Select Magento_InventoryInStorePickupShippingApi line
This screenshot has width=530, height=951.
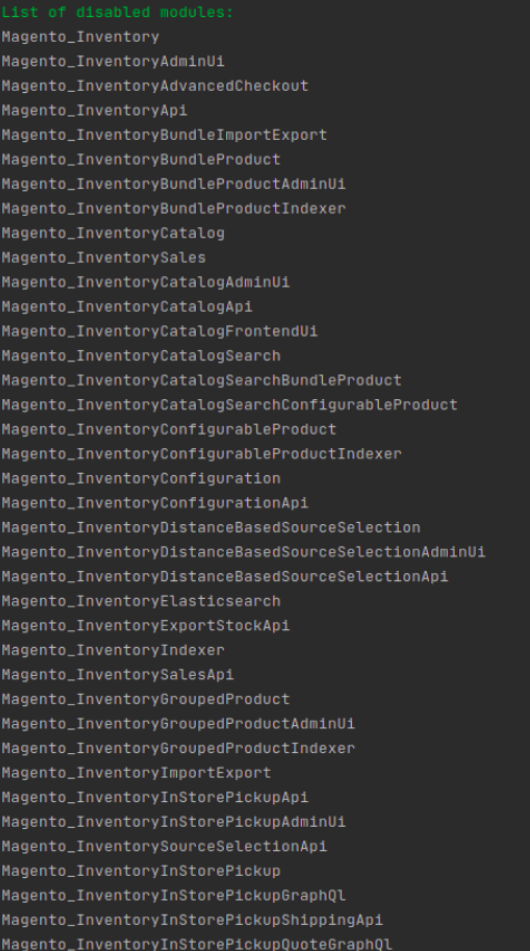click(x=192, y=920)
